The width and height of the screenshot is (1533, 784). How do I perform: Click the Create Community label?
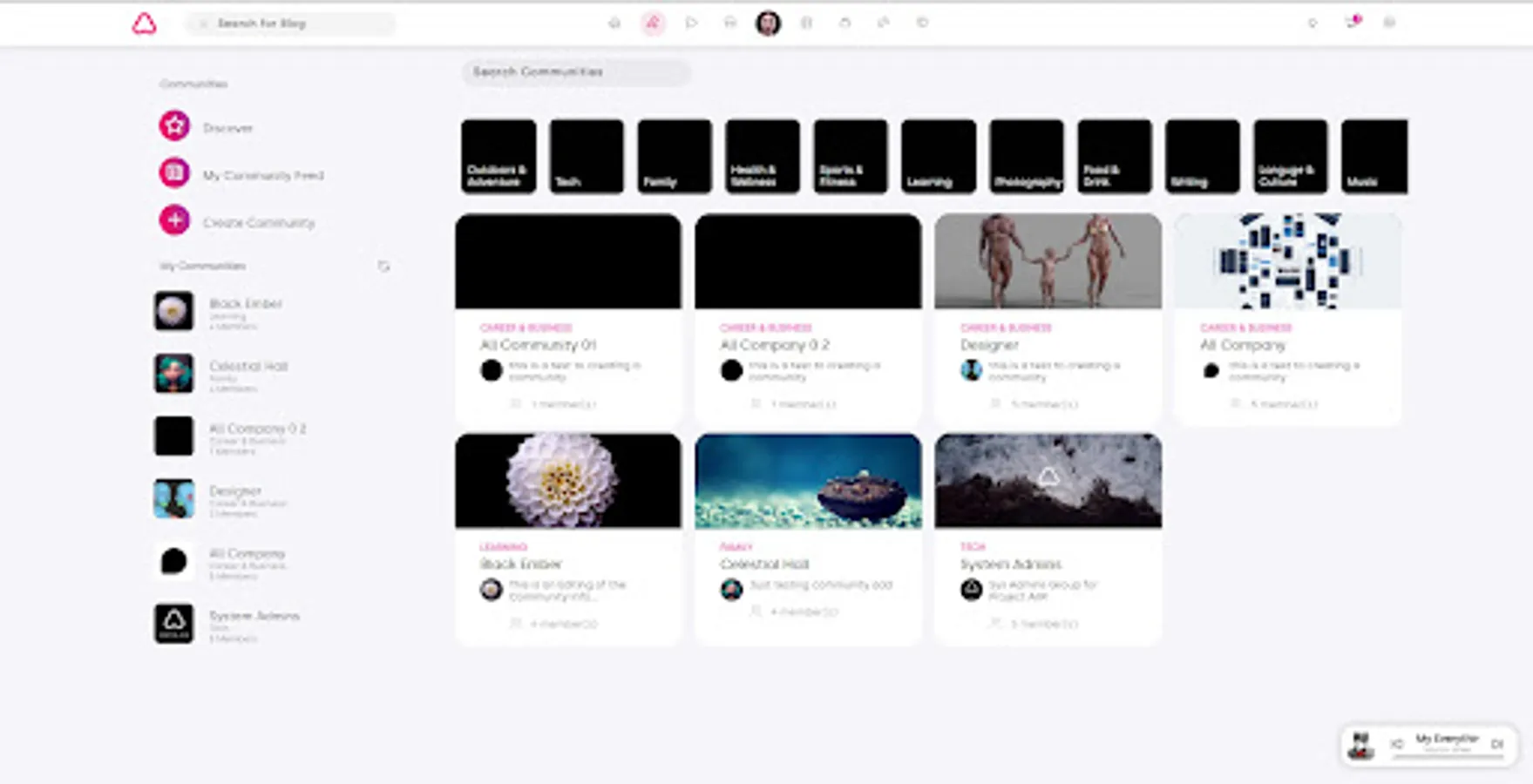coord(259,223)
